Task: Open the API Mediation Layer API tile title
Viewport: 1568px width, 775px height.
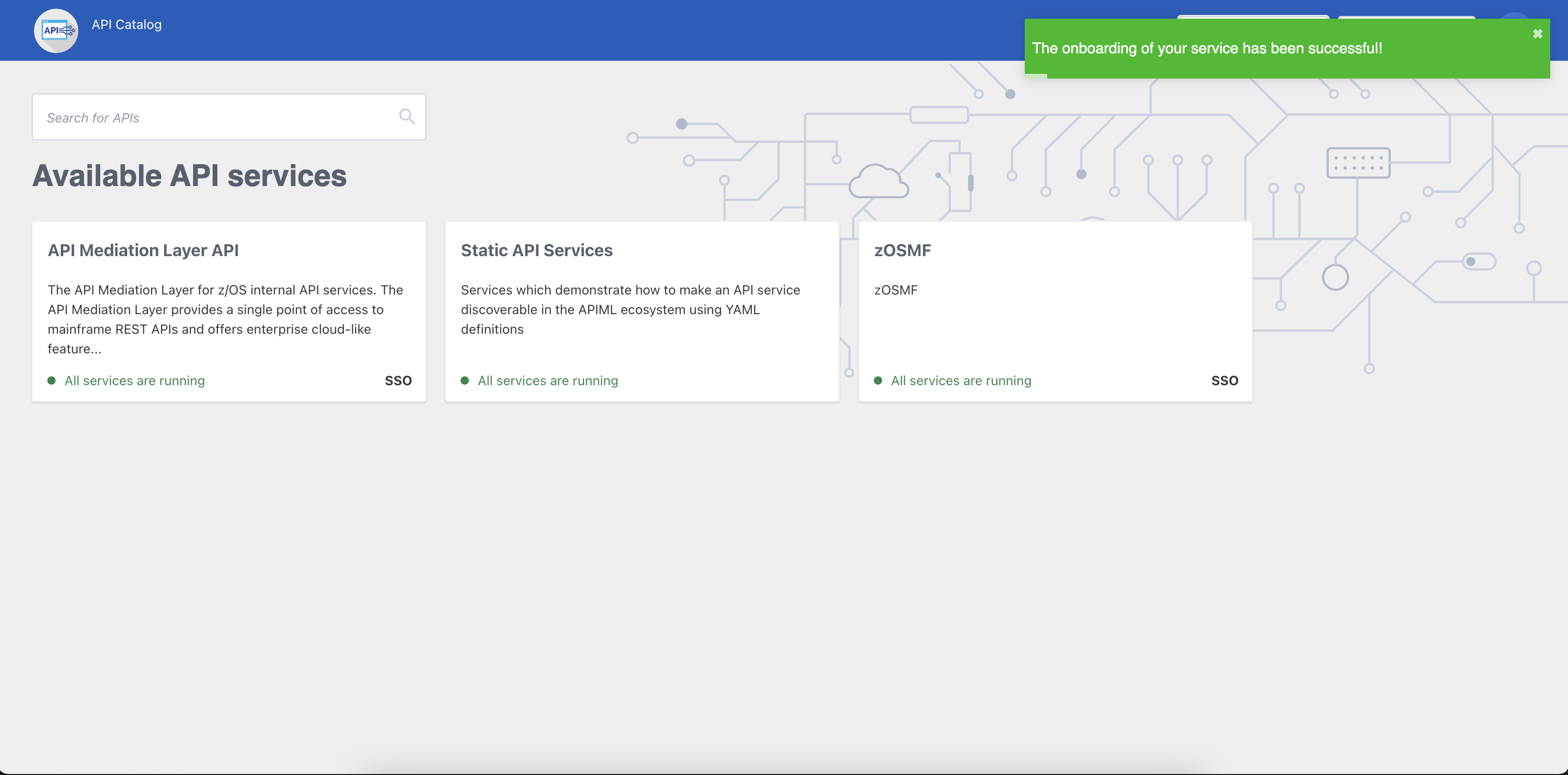Action: (143, 250)
